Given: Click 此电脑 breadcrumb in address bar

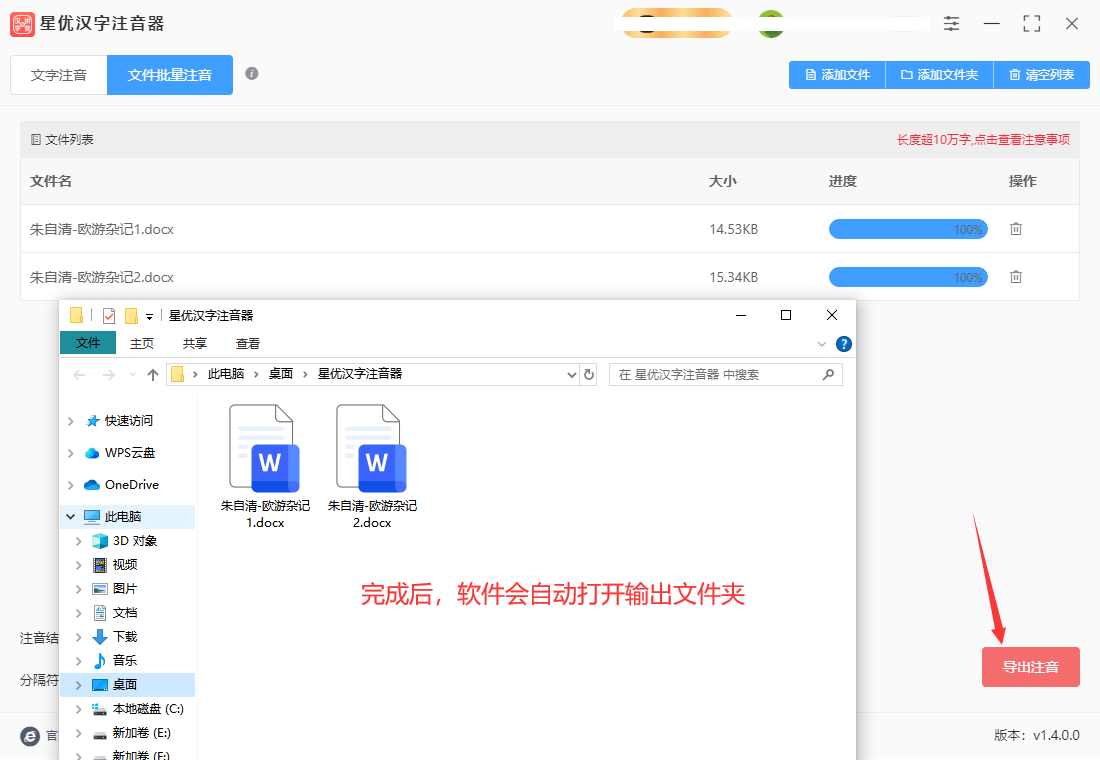Looking at the screenshot, I should point(225,374).
